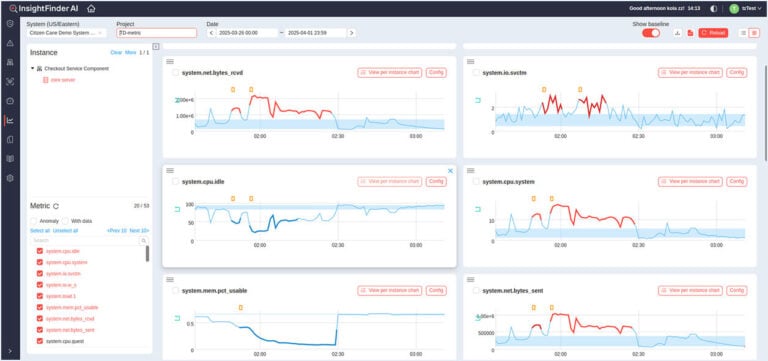Click drag handle on system.net.bytes_sent card

pyautogui.click(x=470, y=280)
